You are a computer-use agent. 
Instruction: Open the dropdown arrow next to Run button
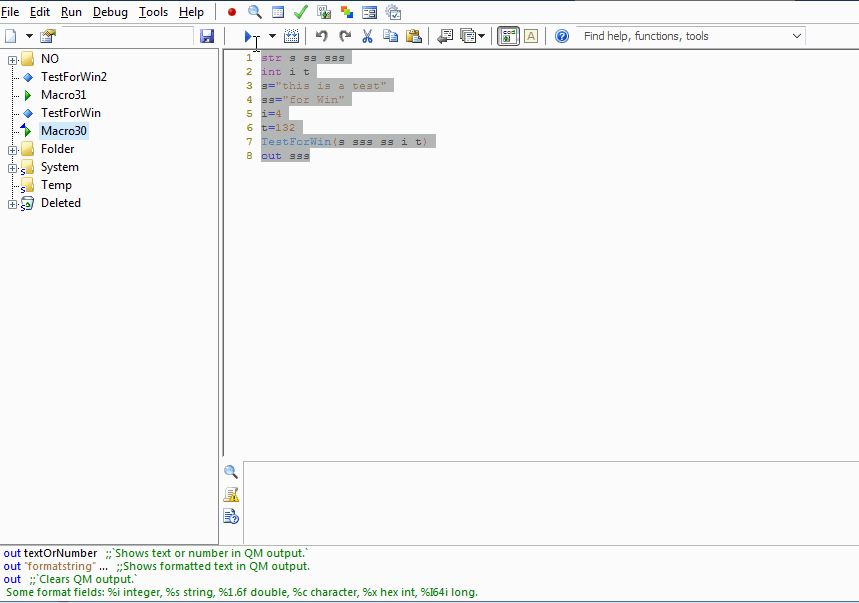point(272,36)
